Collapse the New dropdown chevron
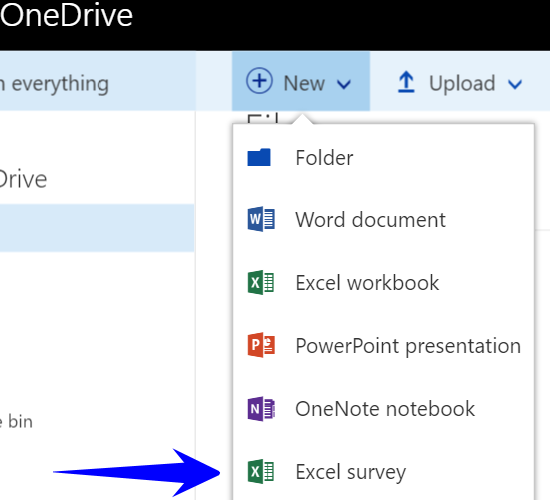The height and width of the screenshot is (500, 550). 344,84
